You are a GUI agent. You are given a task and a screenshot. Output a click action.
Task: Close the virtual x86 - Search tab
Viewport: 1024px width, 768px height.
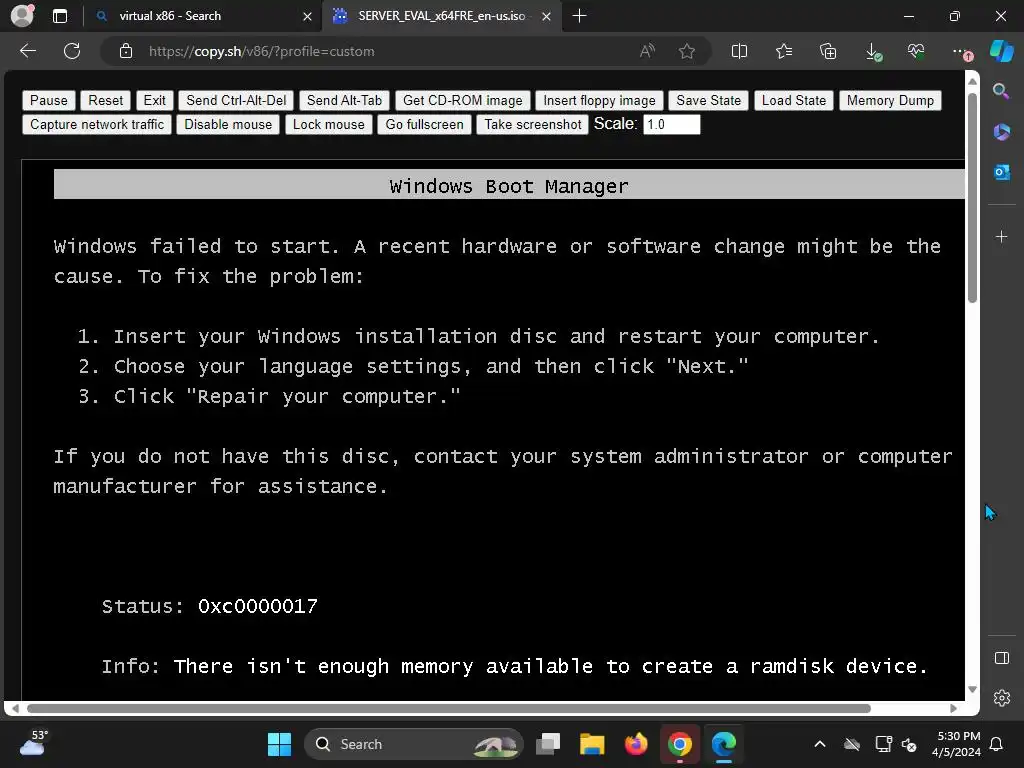pos(307,16)
